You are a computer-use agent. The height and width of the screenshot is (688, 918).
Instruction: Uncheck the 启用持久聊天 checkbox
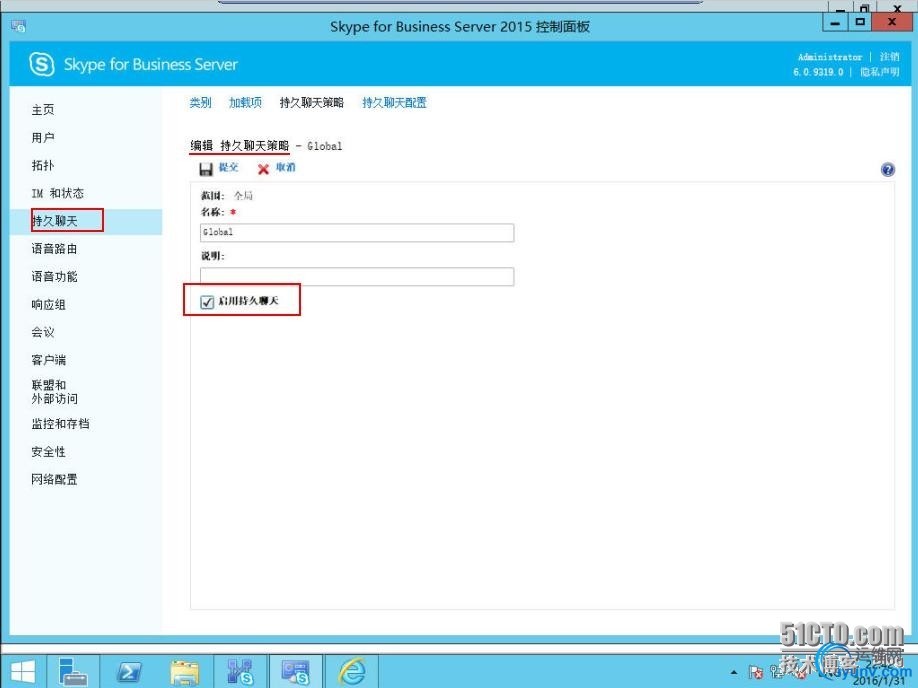click(207, 302)
